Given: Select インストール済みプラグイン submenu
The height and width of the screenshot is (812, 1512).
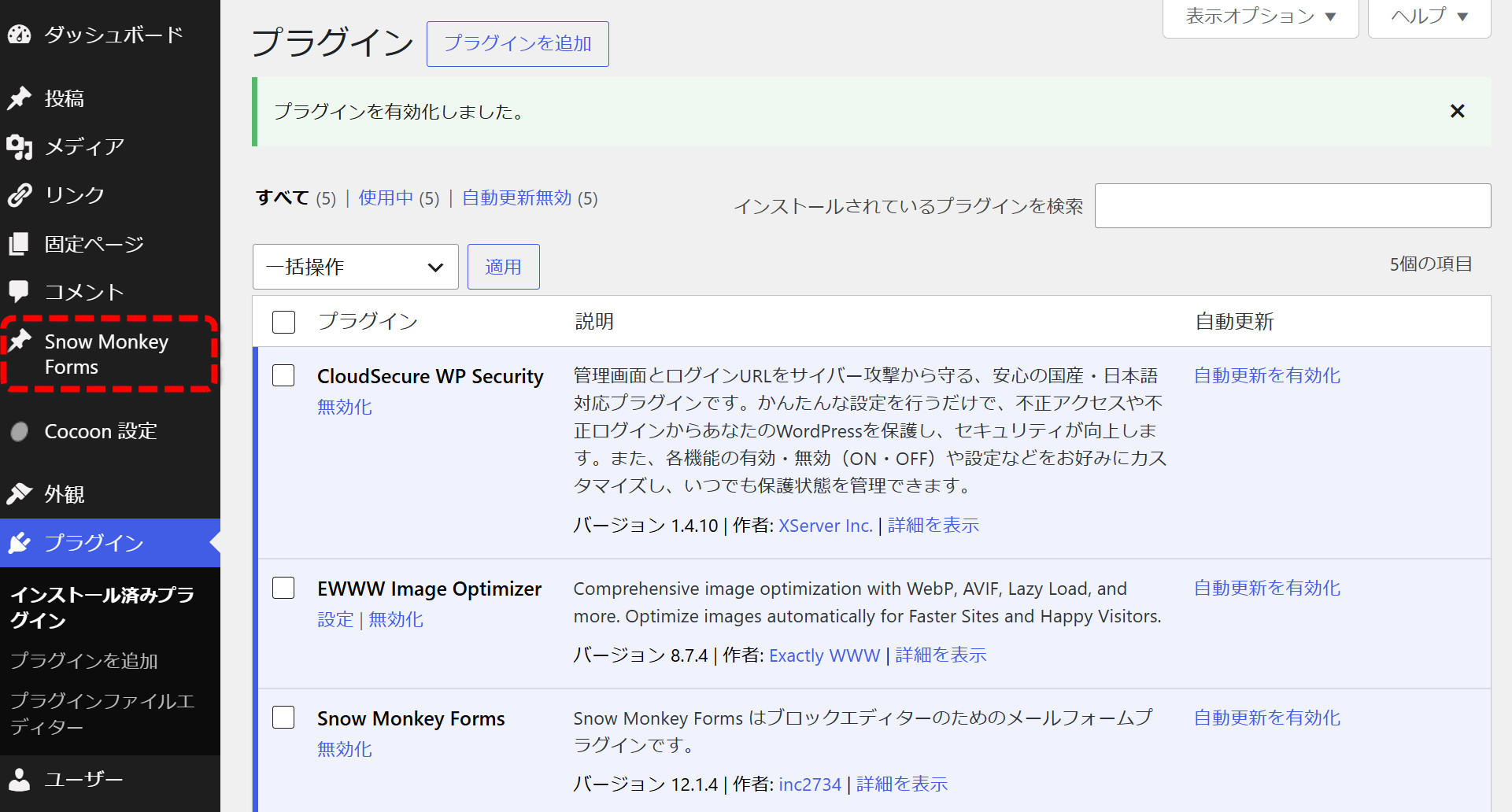Looking at the screenshot, I should 102,607.
